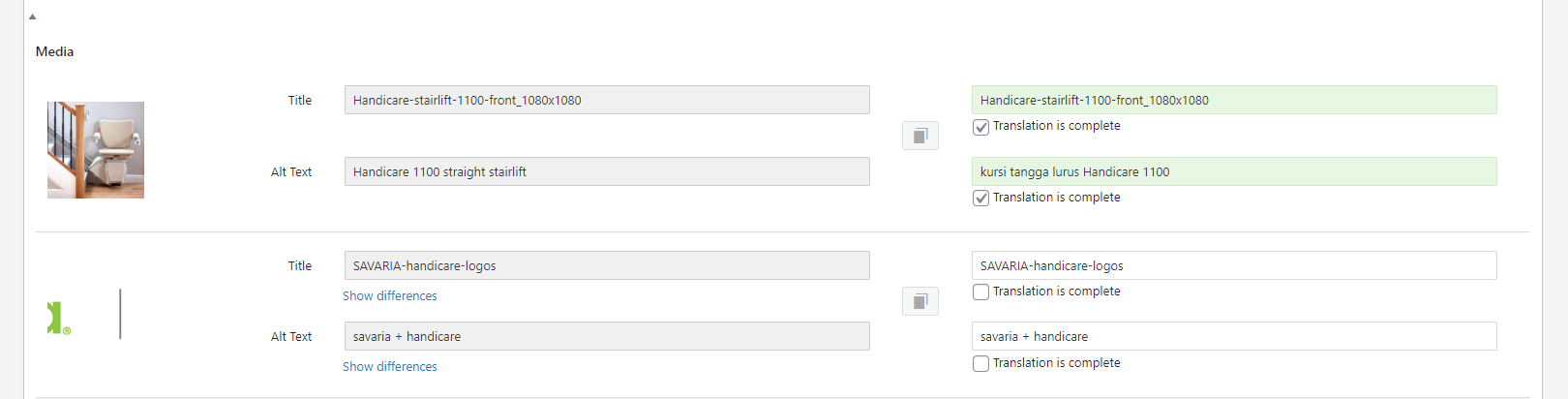Select original alt text Handicare 1100 straight stairlift
Viewport: 1568px width, 399px height.
point(607,171)
